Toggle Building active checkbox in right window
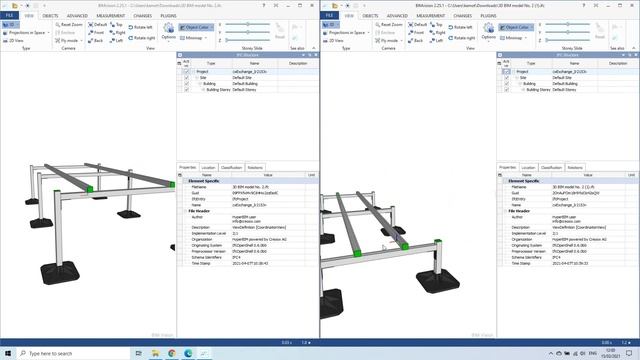 coord(507,84)
